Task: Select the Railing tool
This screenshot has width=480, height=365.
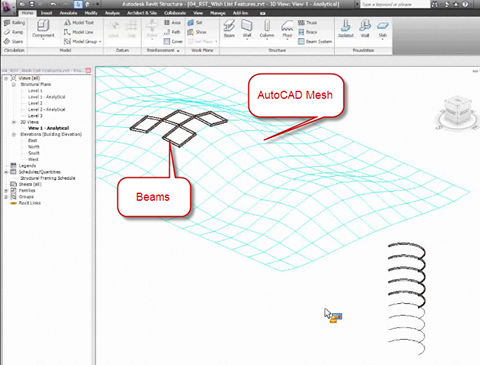Action: tap(14, 23)
